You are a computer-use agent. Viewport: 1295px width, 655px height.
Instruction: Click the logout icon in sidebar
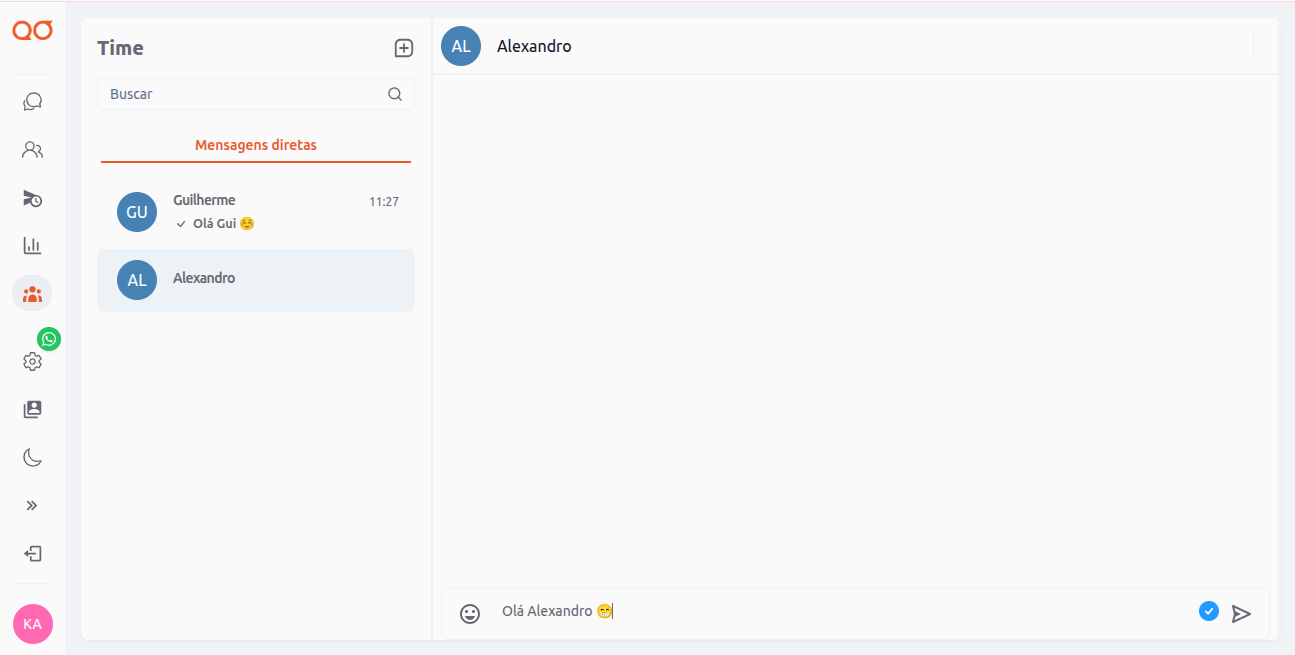coord(32,554)
